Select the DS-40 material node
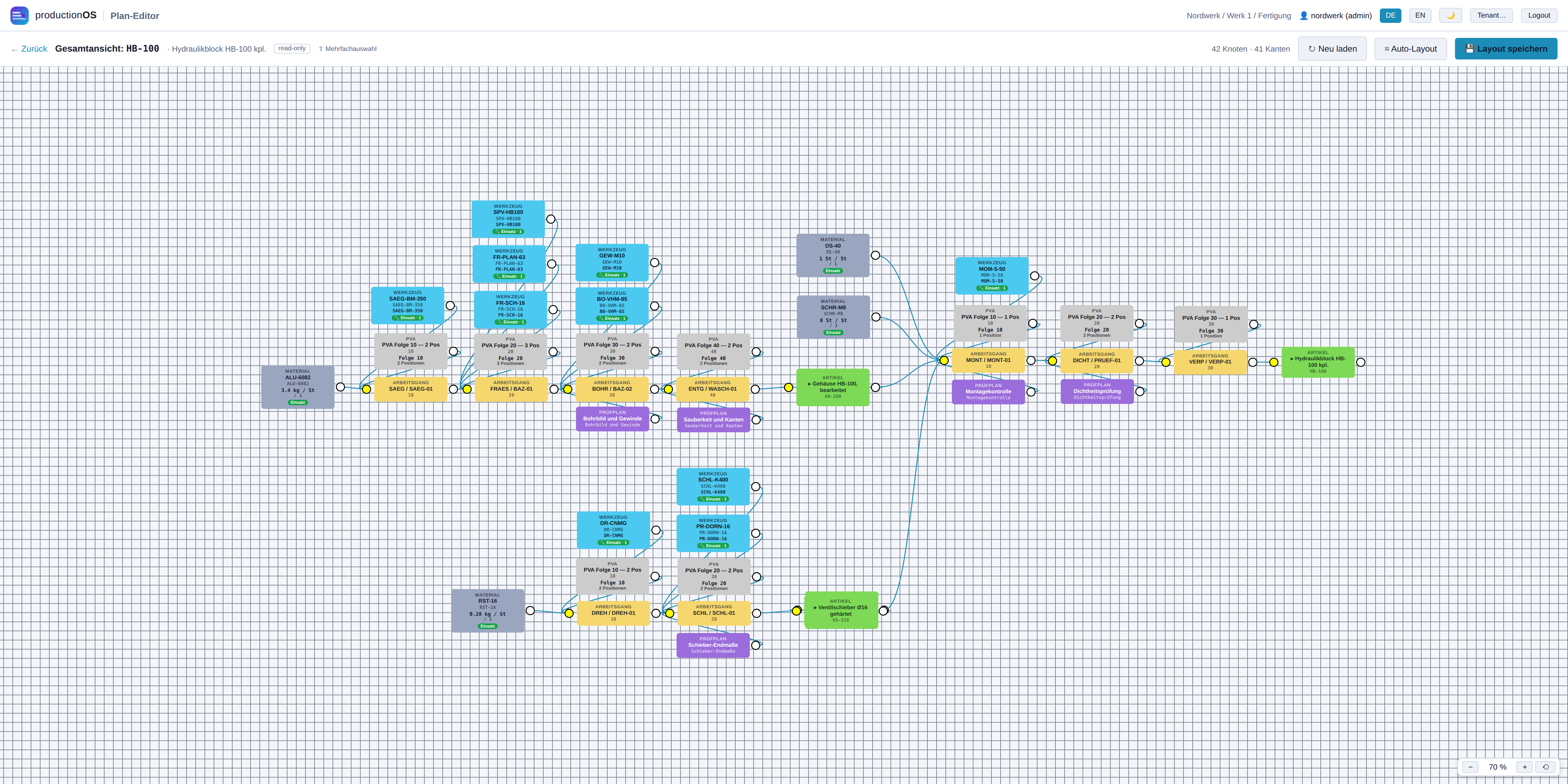The height and width of the screenshot is (784, 1568). click(833, 256)
